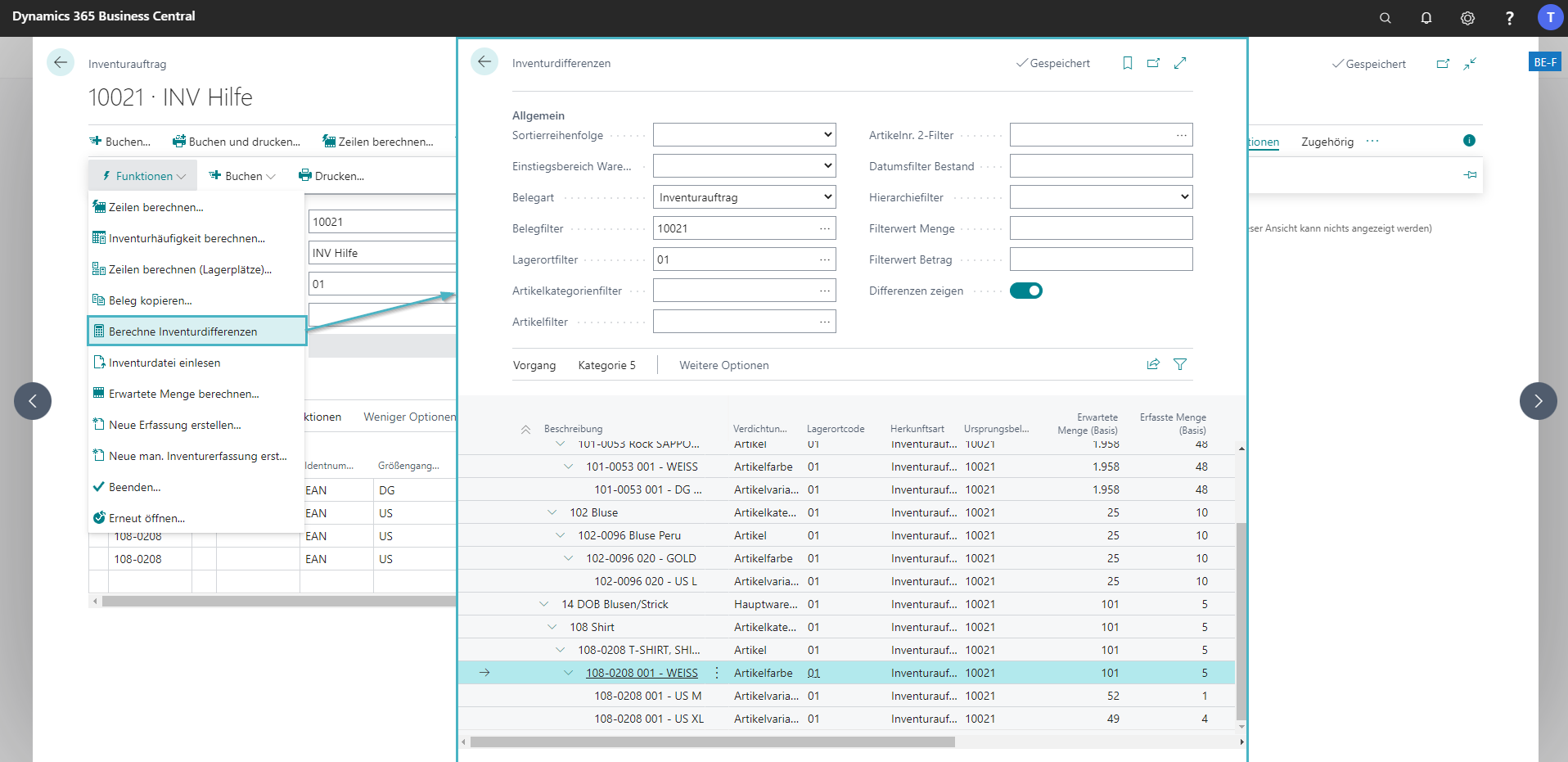Image resolution: width=1568 pixels, height=762 pixels.
Task: Choose Inventurdatei einlesen from Funktionen menu
Action: (x=164, y=363)
